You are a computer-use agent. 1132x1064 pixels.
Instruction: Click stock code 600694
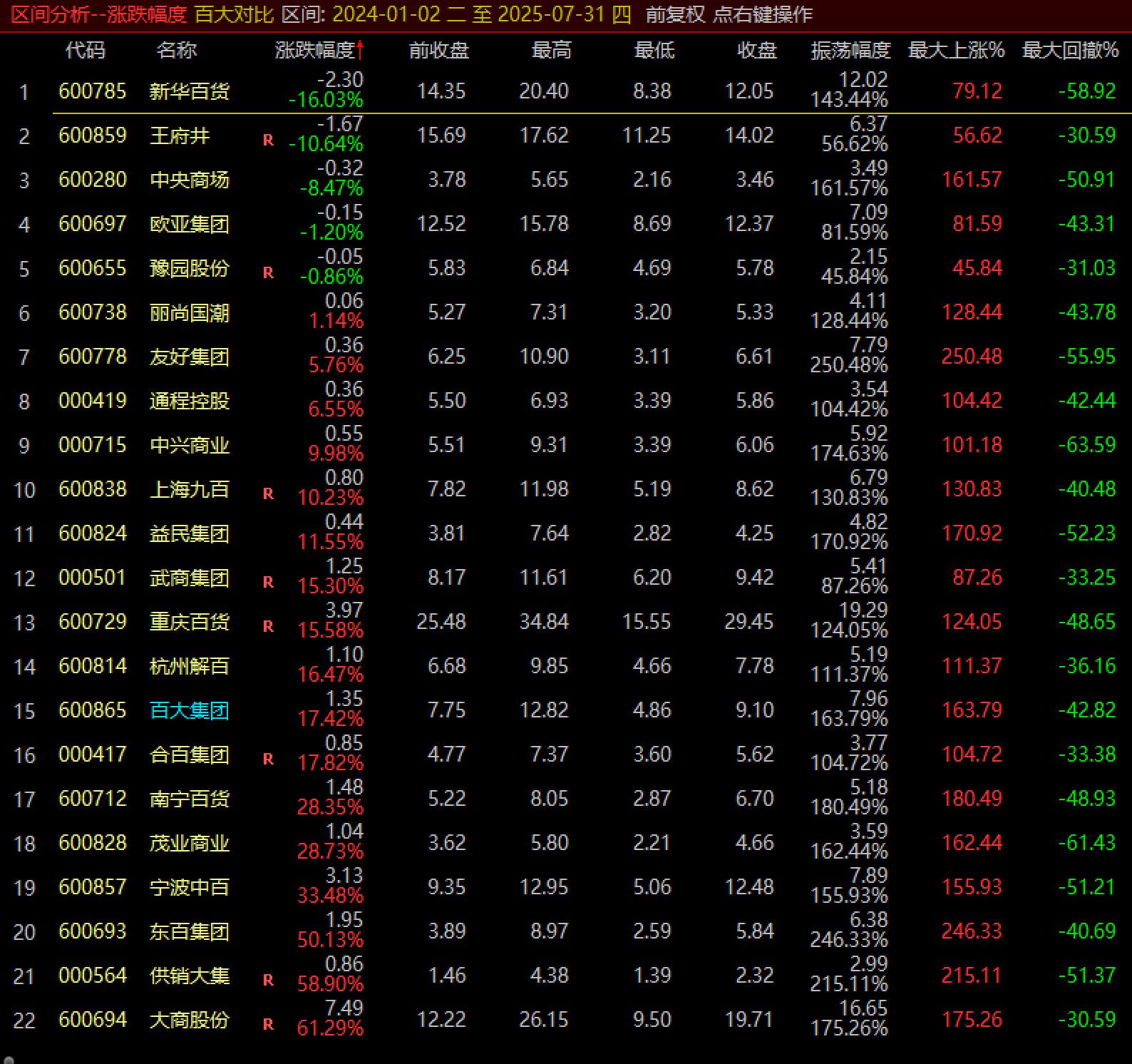point(93,1020)
